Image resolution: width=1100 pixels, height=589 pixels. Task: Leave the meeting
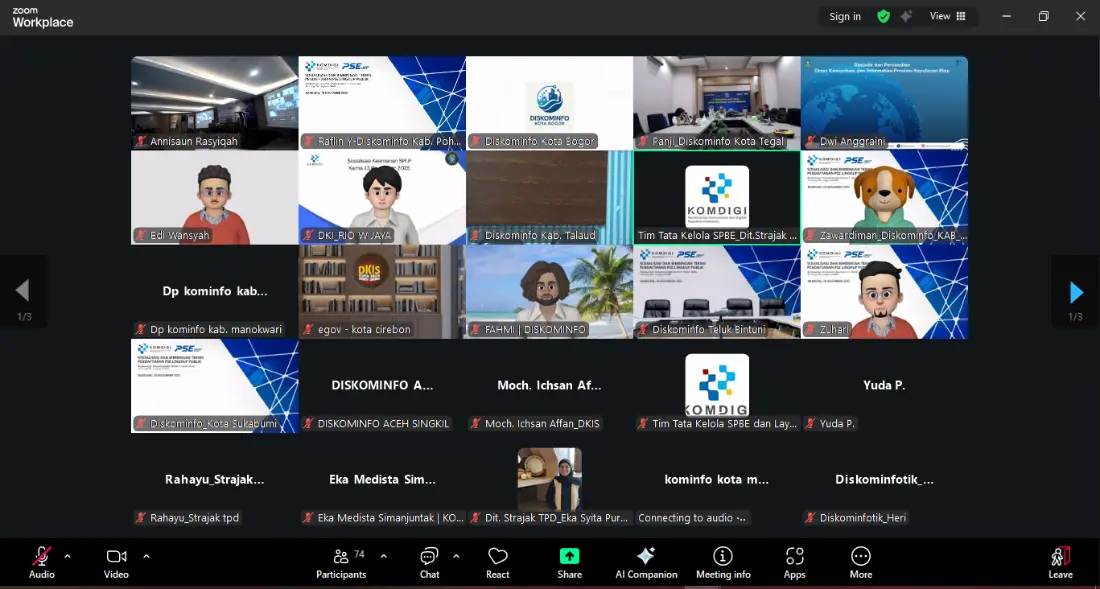tap(1061, 564)
